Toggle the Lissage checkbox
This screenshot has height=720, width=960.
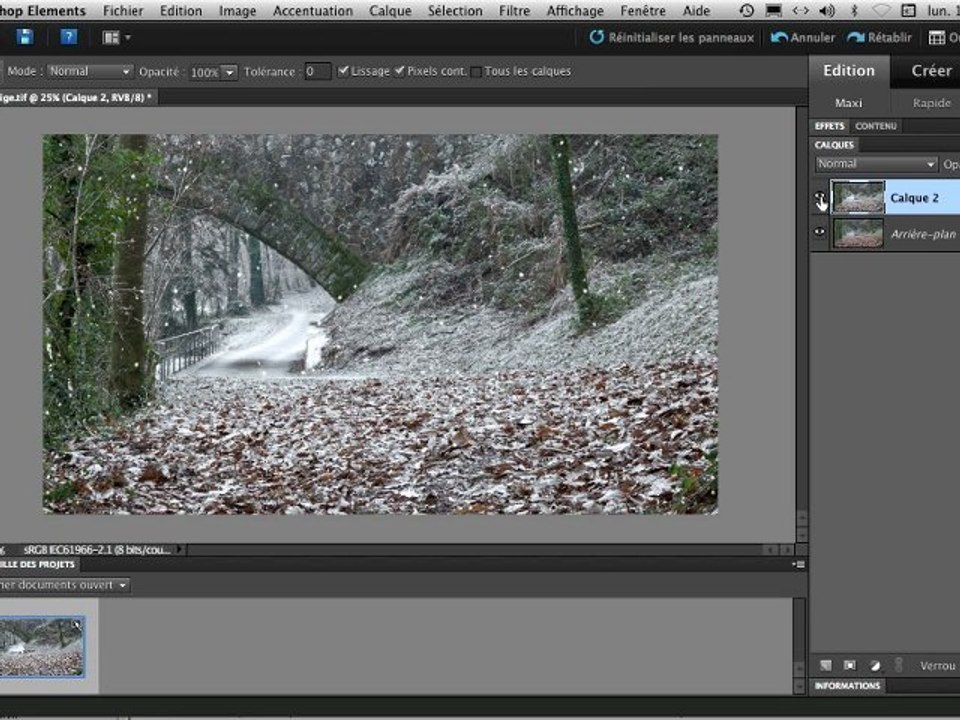pyautogui.click(x=343, y=71)
